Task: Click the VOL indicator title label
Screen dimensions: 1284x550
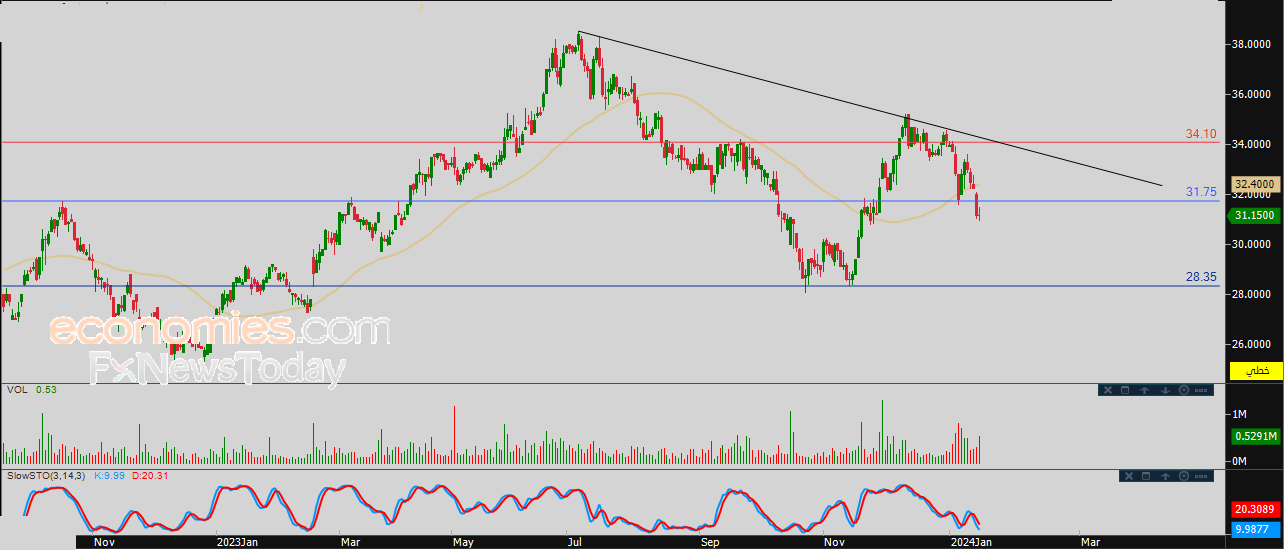Action: click(x=17, y=389)
